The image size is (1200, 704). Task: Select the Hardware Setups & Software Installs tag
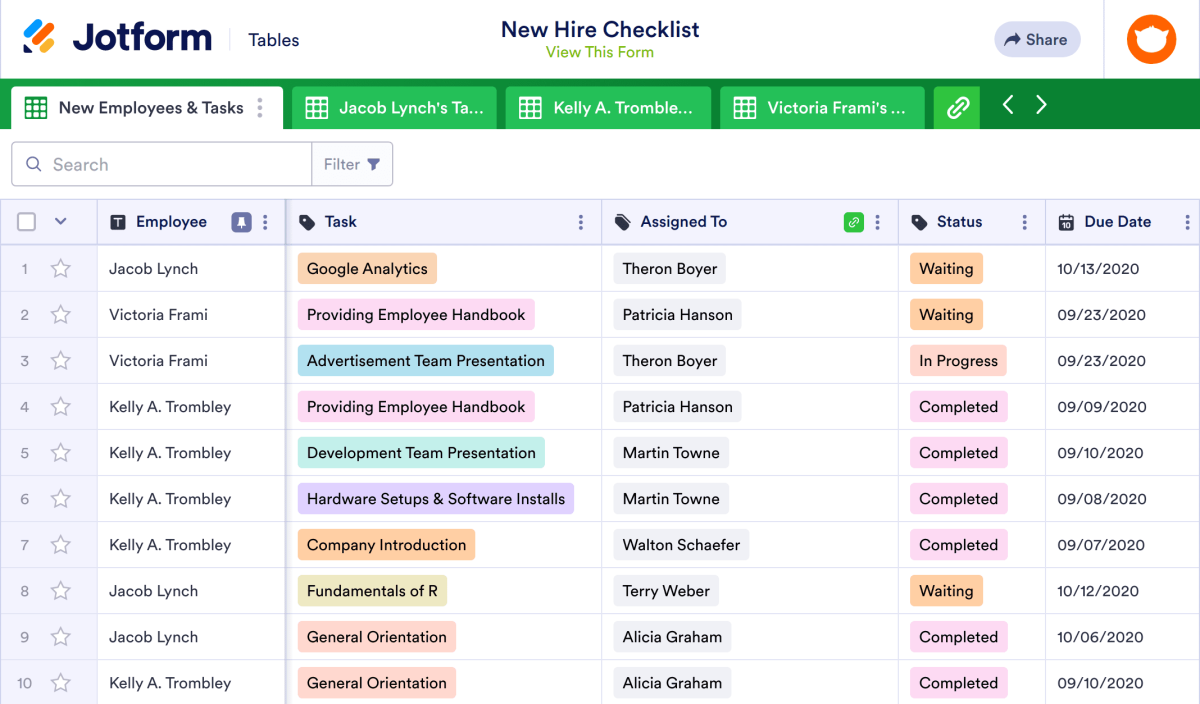436,498
